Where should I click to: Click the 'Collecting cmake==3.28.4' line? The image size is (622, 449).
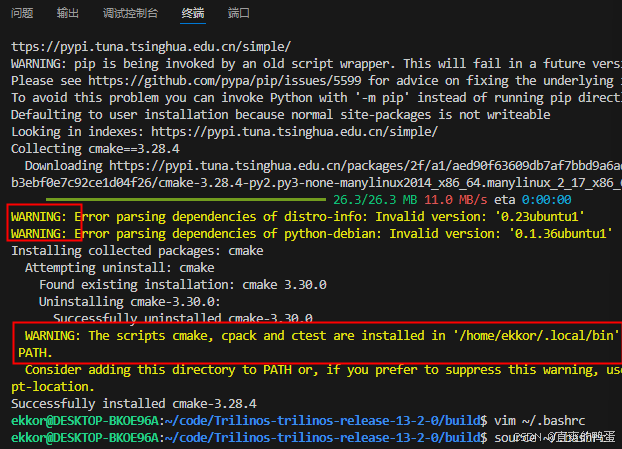pyautogui.click(x=95, y=149)
